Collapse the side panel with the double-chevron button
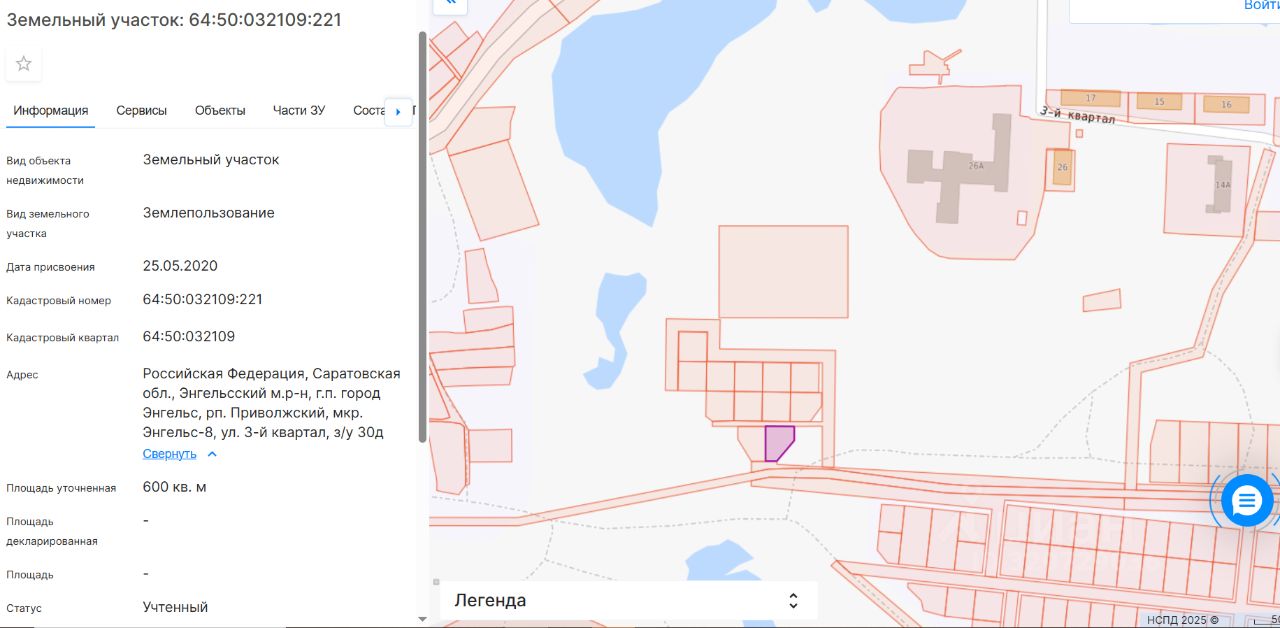The image size is (1280, 628). [450, 3]
